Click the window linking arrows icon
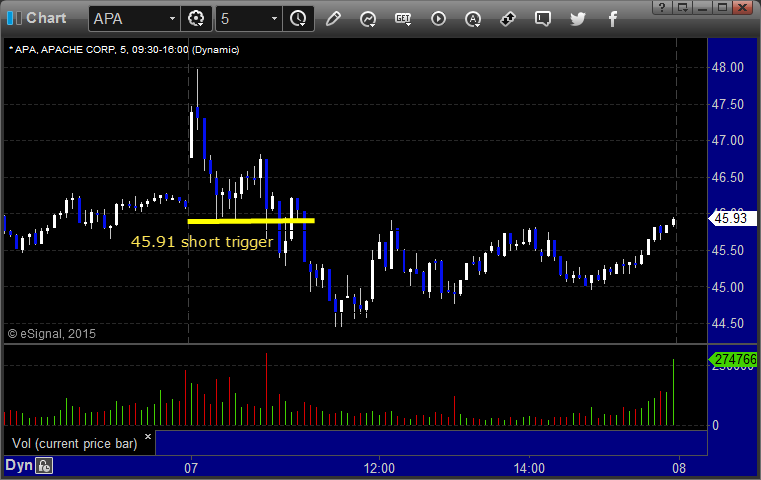The image size is (761, 480). coord(508,19)
